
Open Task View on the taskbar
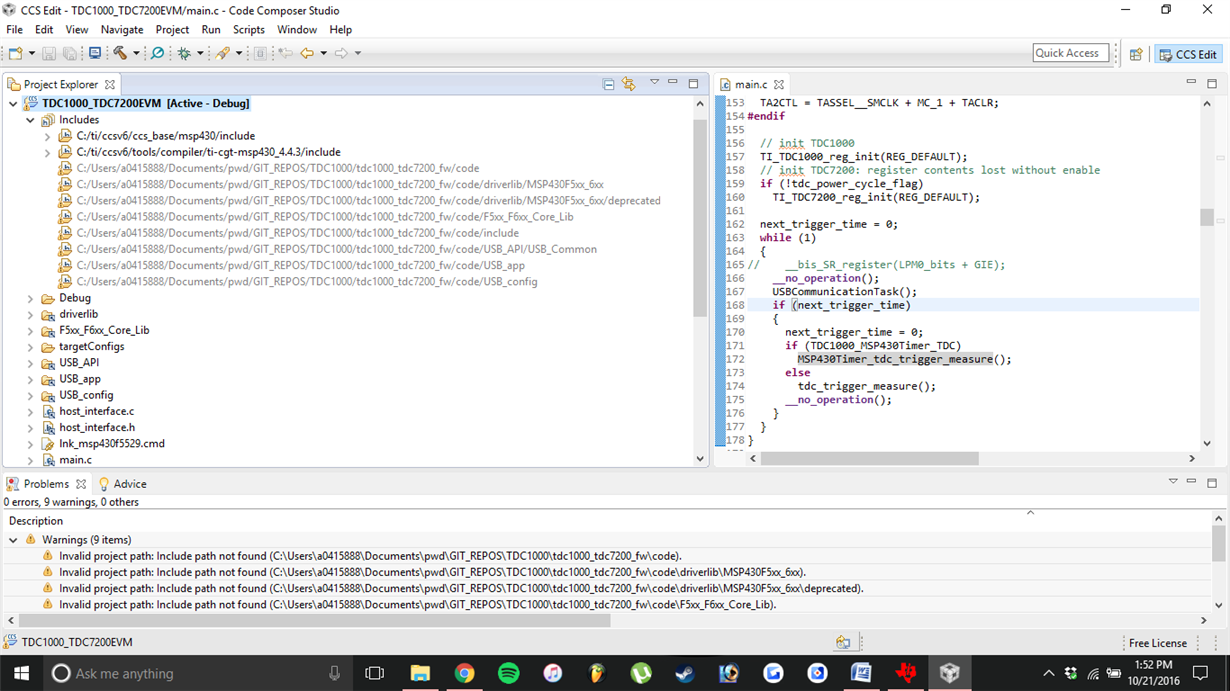click(x=375, y=673)
